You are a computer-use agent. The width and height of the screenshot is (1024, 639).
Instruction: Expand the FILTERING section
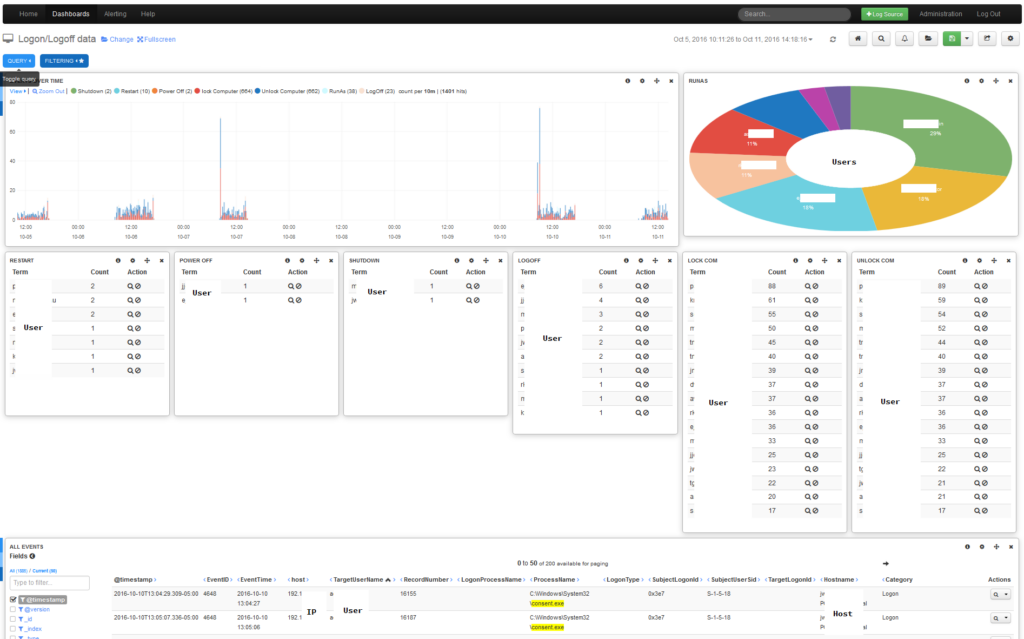tap(64, 61)
